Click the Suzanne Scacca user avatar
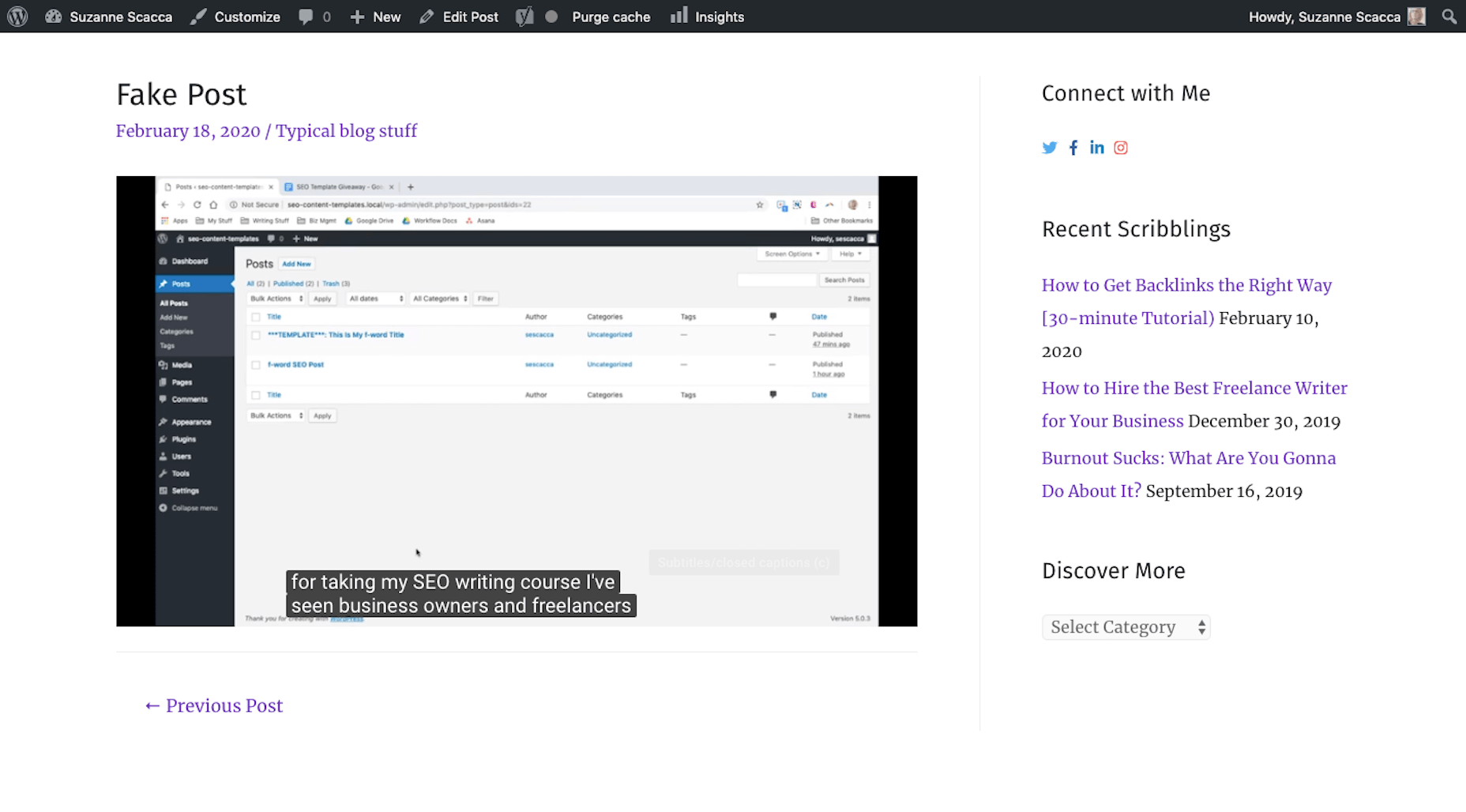 click(1417, 17)
